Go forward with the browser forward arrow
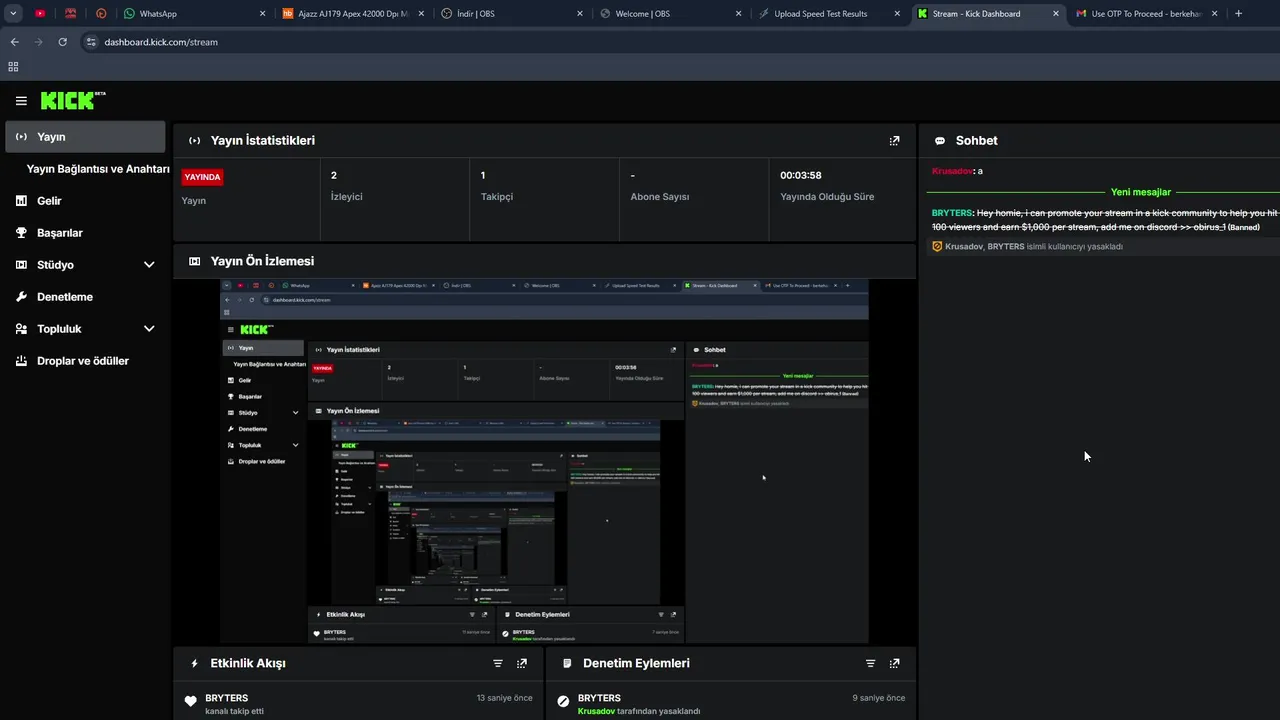This screenshot has height=720, width=1280. coord(38,42)
